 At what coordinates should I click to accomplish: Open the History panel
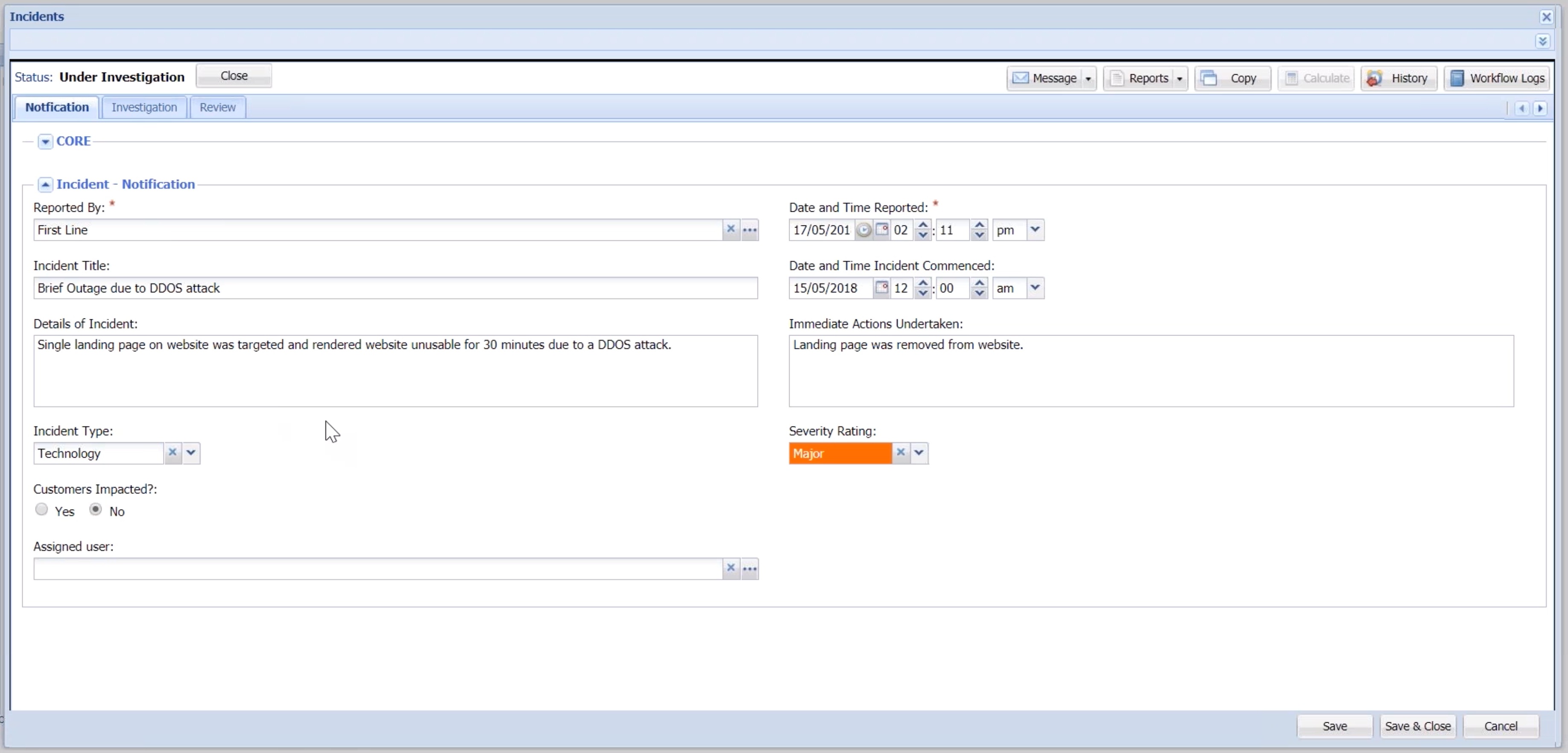1400,78
